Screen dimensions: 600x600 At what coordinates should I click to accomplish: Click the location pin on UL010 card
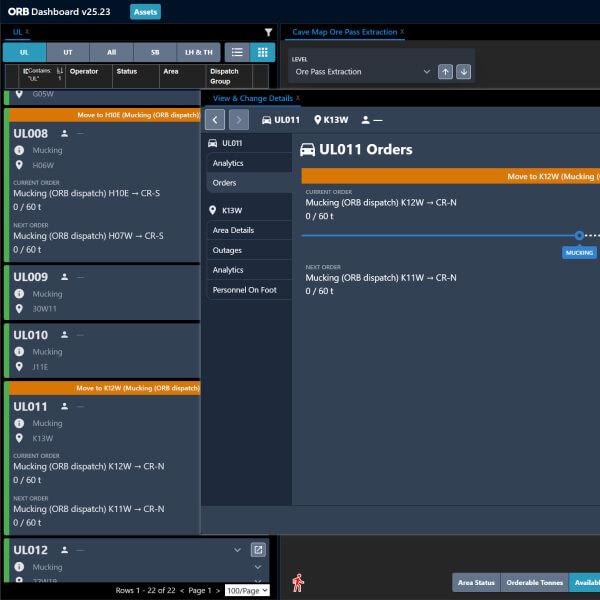coord(19,367)
